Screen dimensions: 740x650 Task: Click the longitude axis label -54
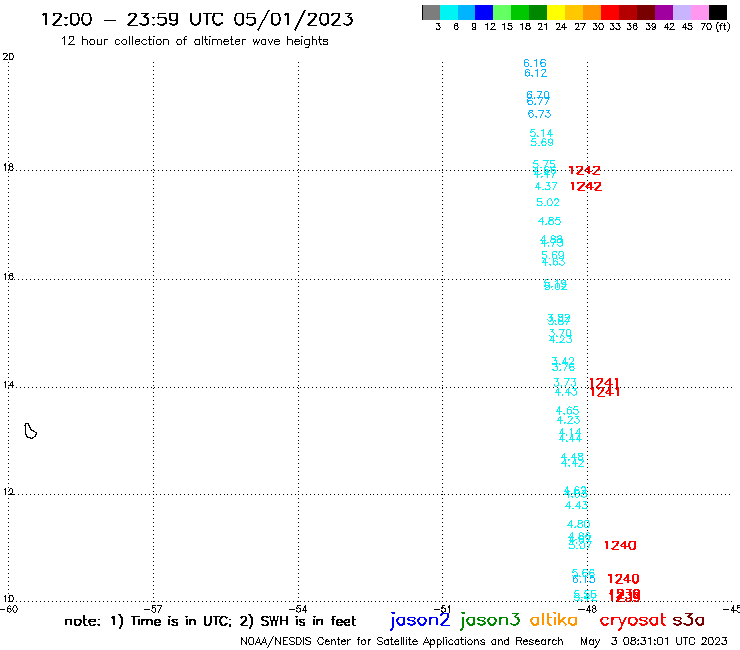(299, 609)
